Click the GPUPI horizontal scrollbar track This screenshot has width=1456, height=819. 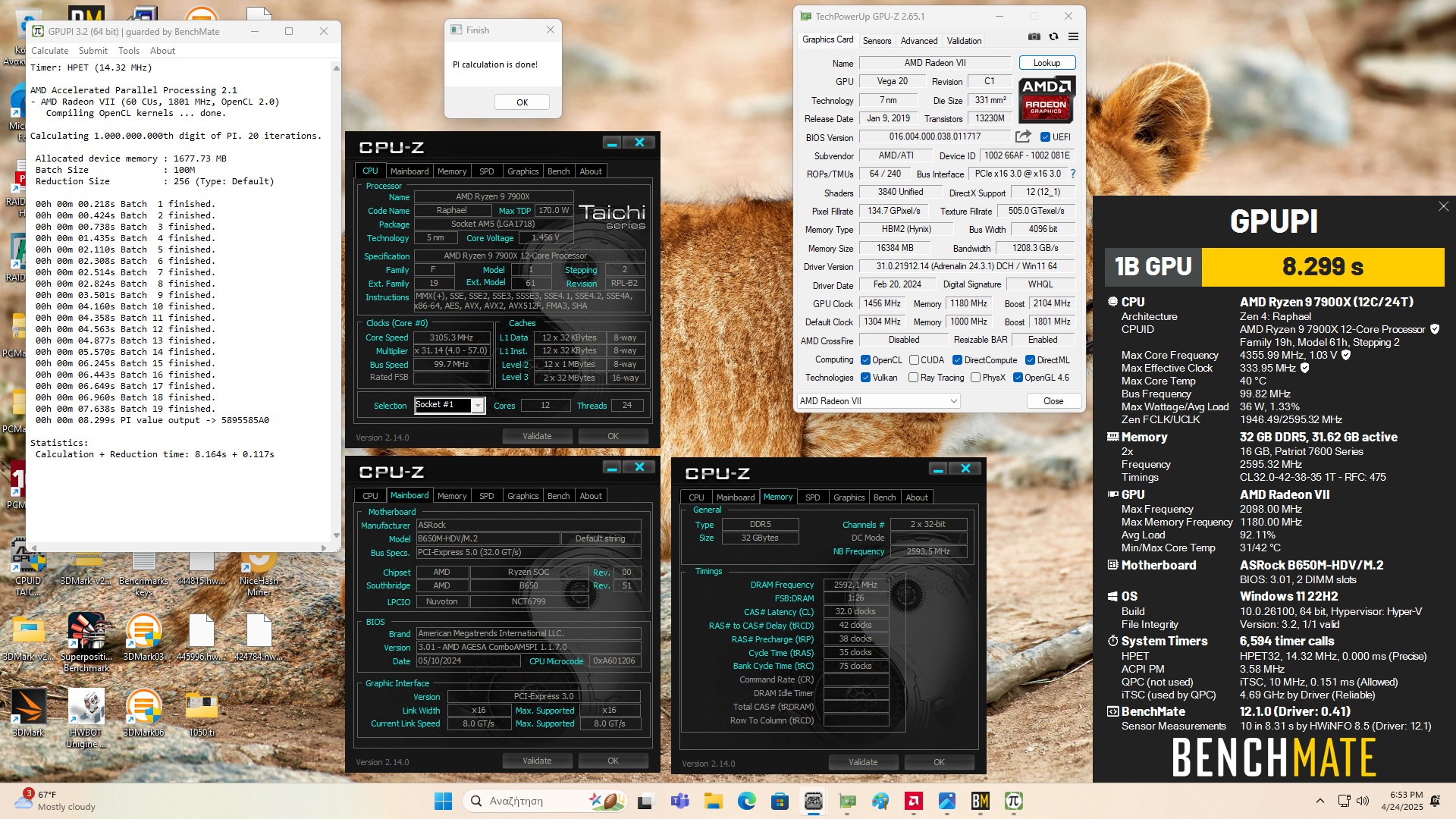(x=179, y=548)
